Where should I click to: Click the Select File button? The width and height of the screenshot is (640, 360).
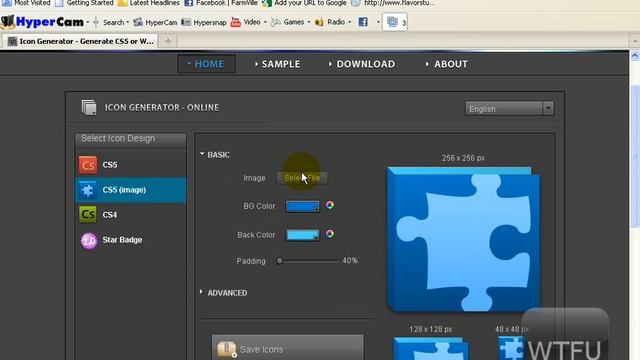point(302,178)
